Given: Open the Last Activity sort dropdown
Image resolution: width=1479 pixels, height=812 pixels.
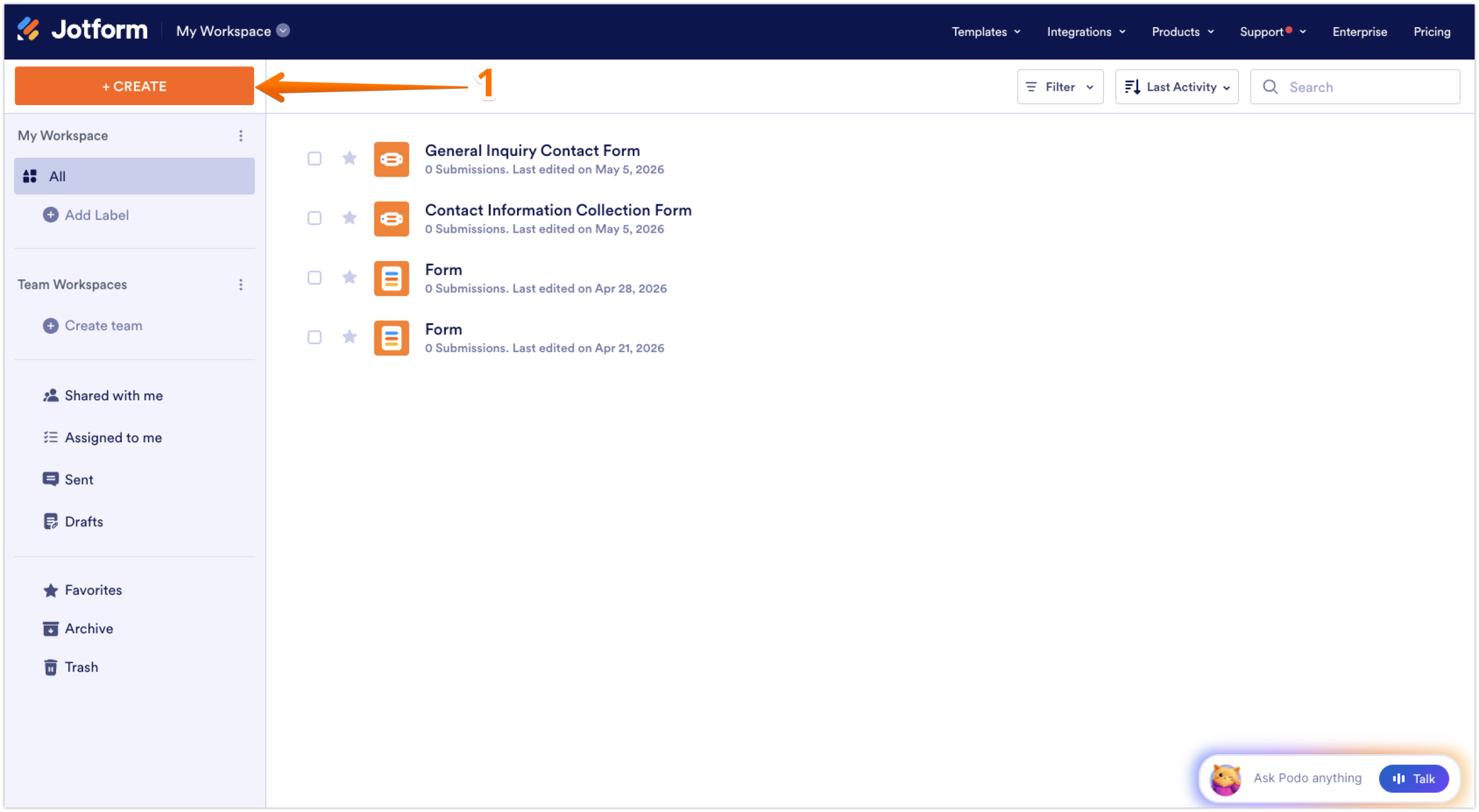Looking at the screenshot, I should pyautogui.click(x=1177, y=87).
